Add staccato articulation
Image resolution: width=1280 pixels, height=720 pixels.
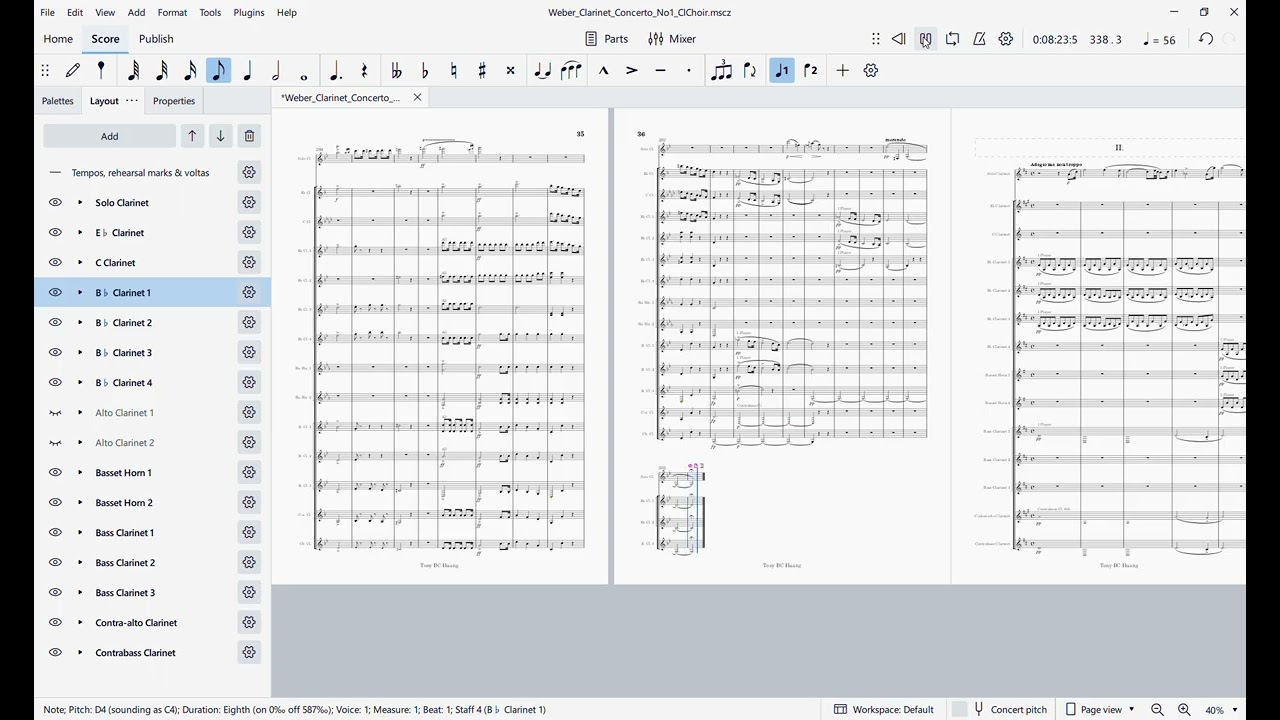pyautogui.click(x=689, y=70)
